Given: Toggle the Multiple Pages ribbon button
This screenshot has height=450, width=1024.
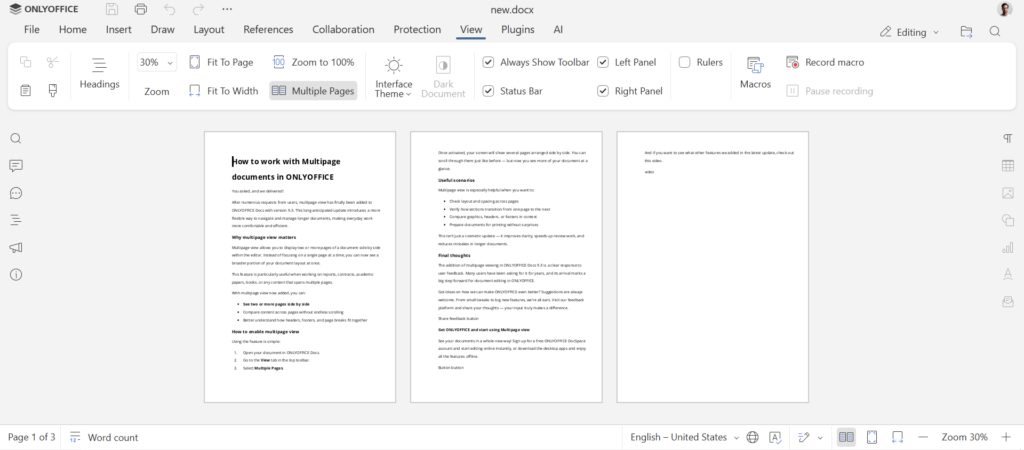Looking at the screenshot, I should 313,91.
